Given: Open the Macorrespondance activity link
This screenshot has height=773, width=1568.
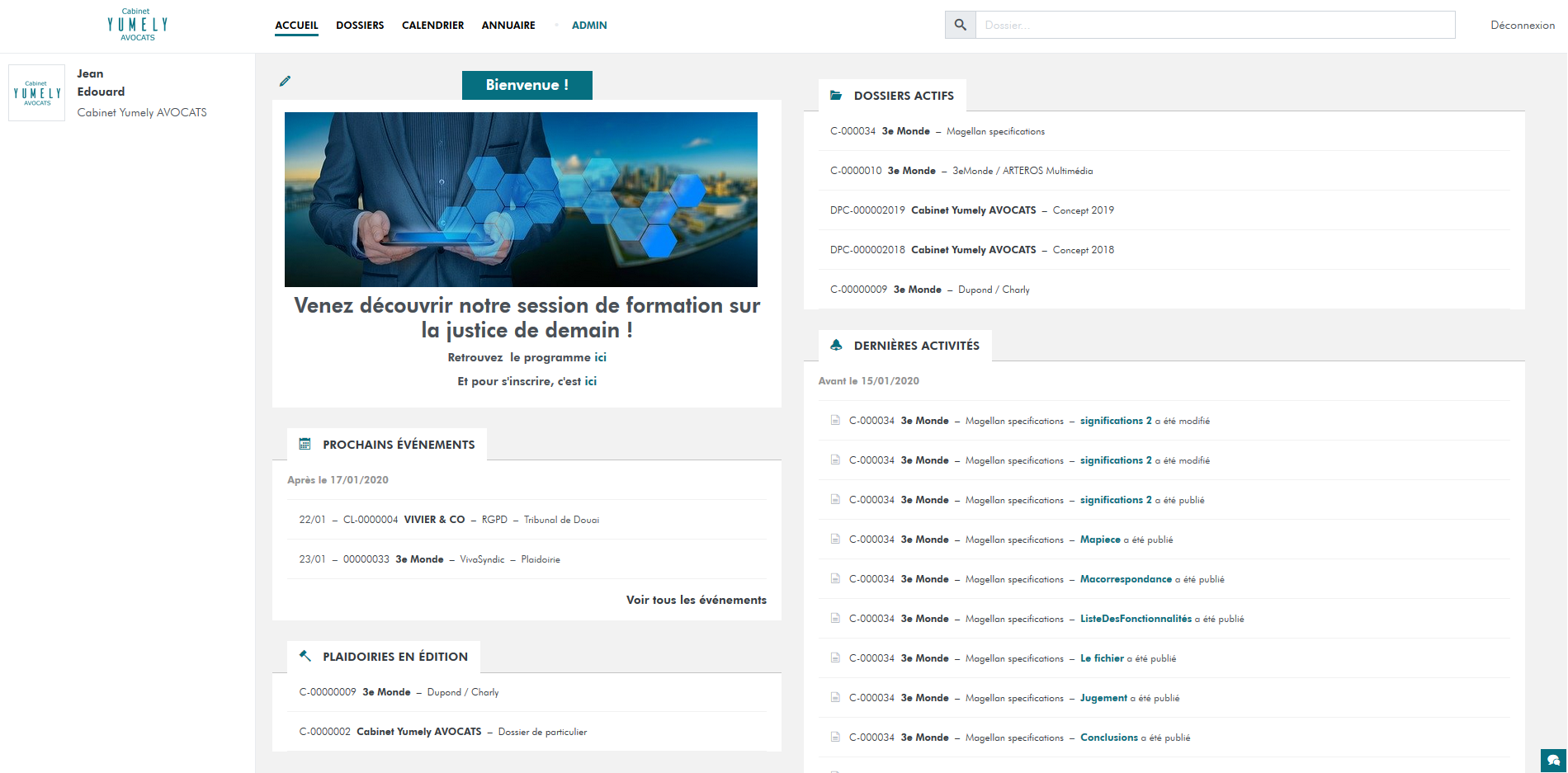Looking at the screenshot, I should pyautogui.click(x=1126, y=579).
